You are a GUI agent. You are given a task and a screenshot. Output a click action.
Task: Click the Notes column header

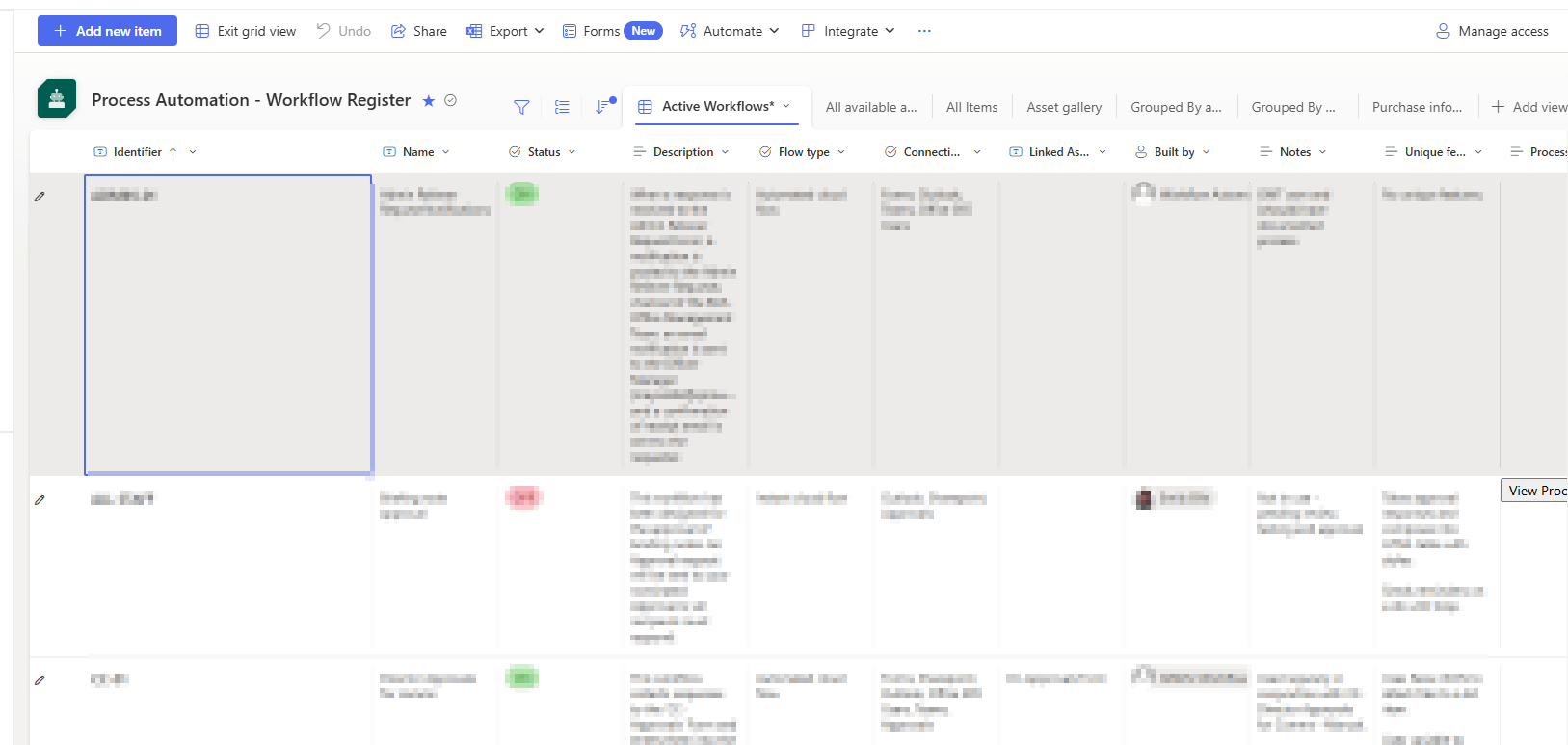point(1294,152)
